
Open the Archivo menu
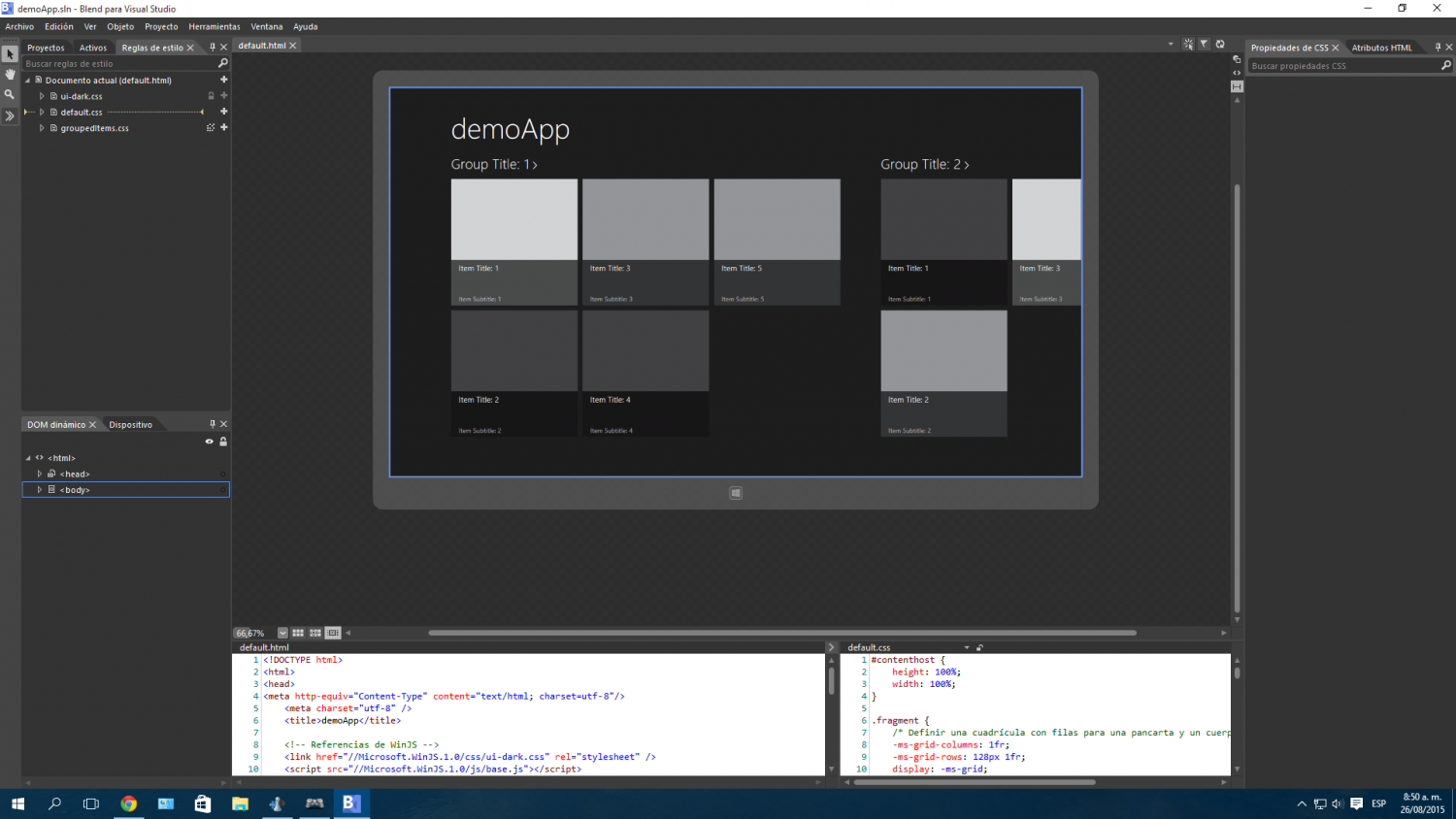coord(19,27)
